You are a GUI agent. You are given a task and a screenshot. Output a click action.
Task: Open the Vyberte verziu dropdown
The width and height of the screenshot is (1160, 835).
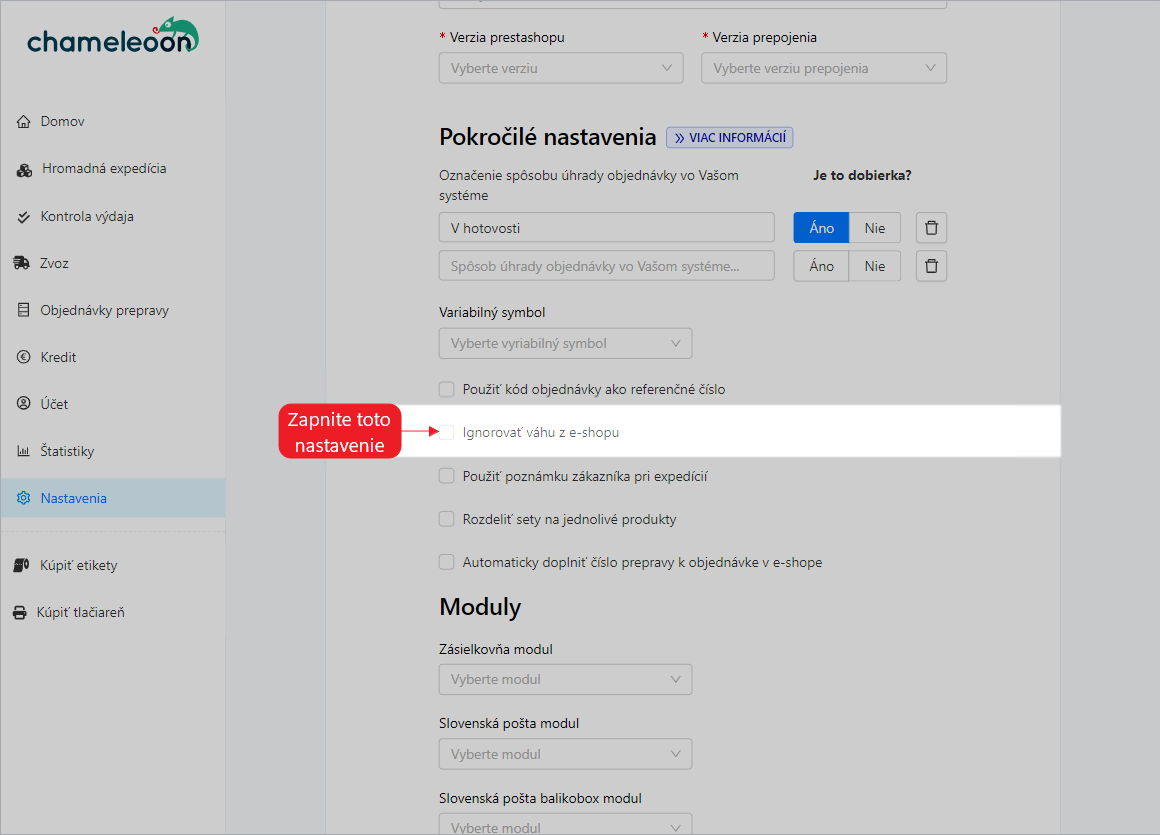coord(560,67)
